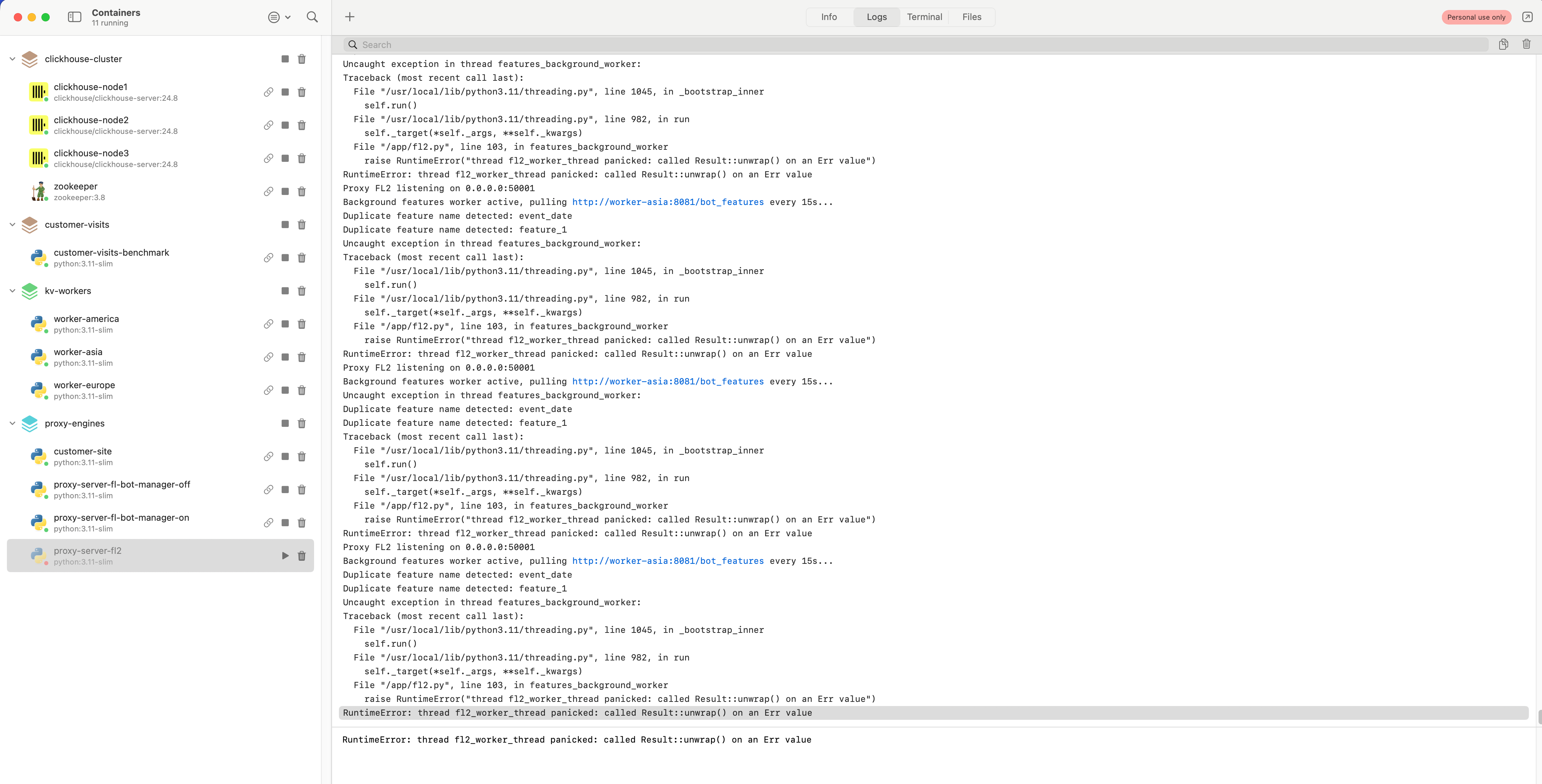Viewport: 1542px width, 784px height.
Task: Collapse the clickhouse-cluster group
Action: pos(12,59)
